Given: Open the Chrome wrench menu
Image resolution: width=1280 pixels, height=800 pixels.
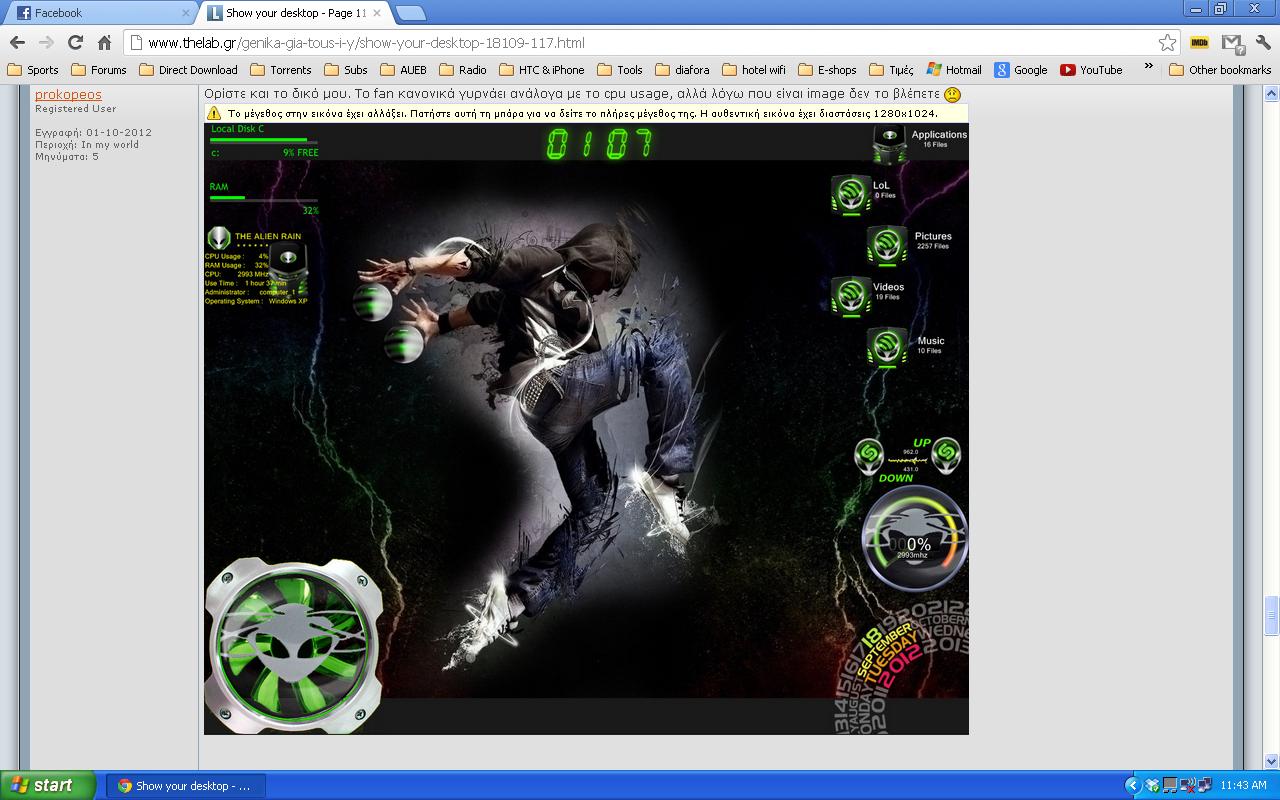Looking at the screenshot, I should tap(1263, 42).
